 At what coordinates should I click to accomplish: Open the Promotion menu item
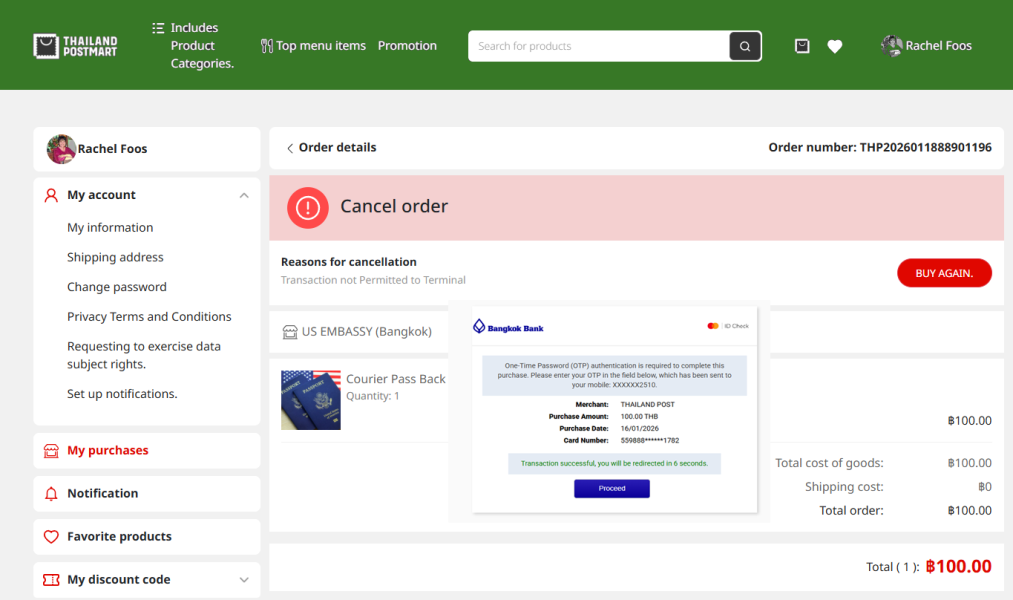point(407,46)
